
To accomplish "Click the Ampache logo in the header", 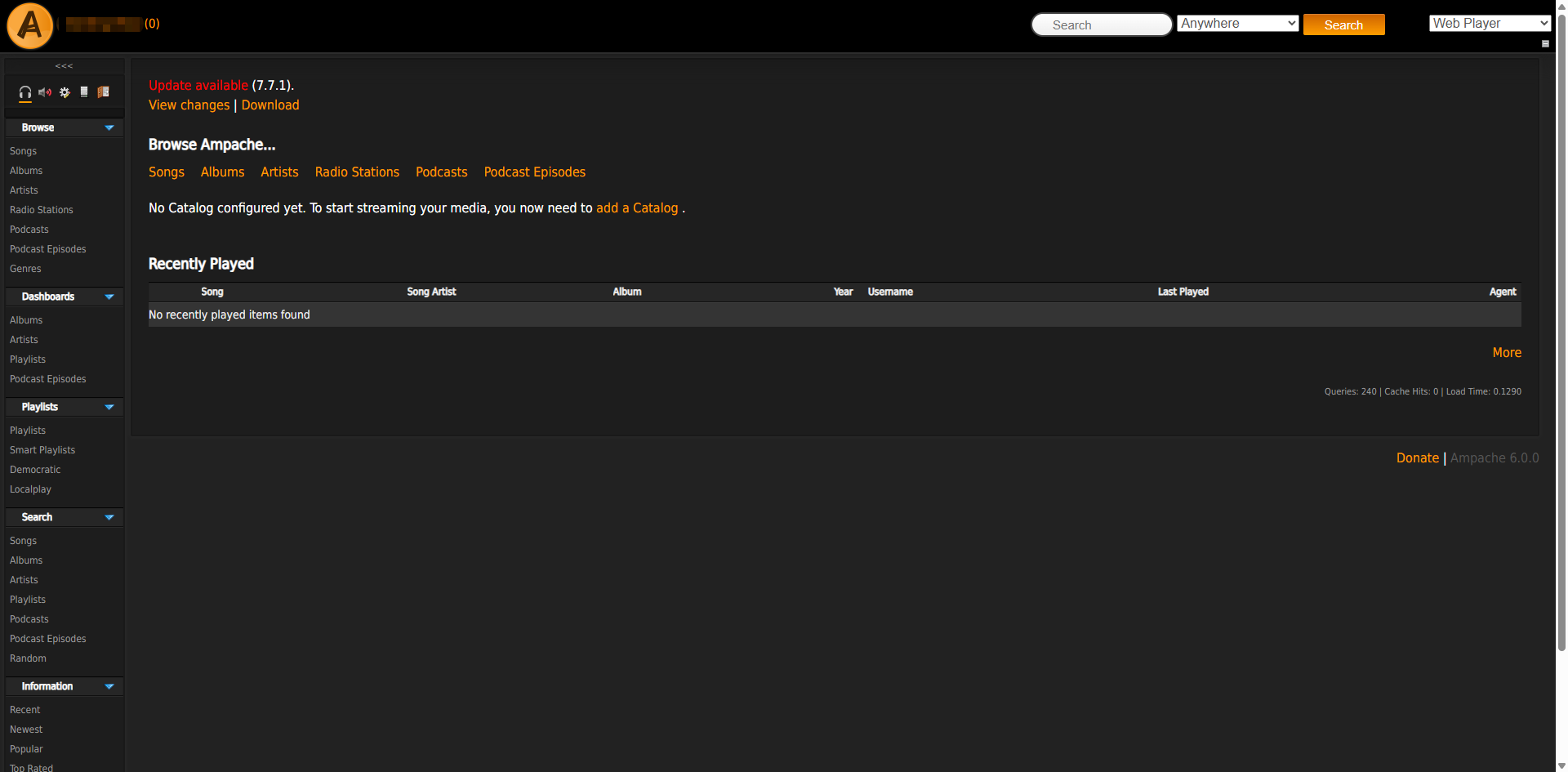I will (x=30, y=25).
